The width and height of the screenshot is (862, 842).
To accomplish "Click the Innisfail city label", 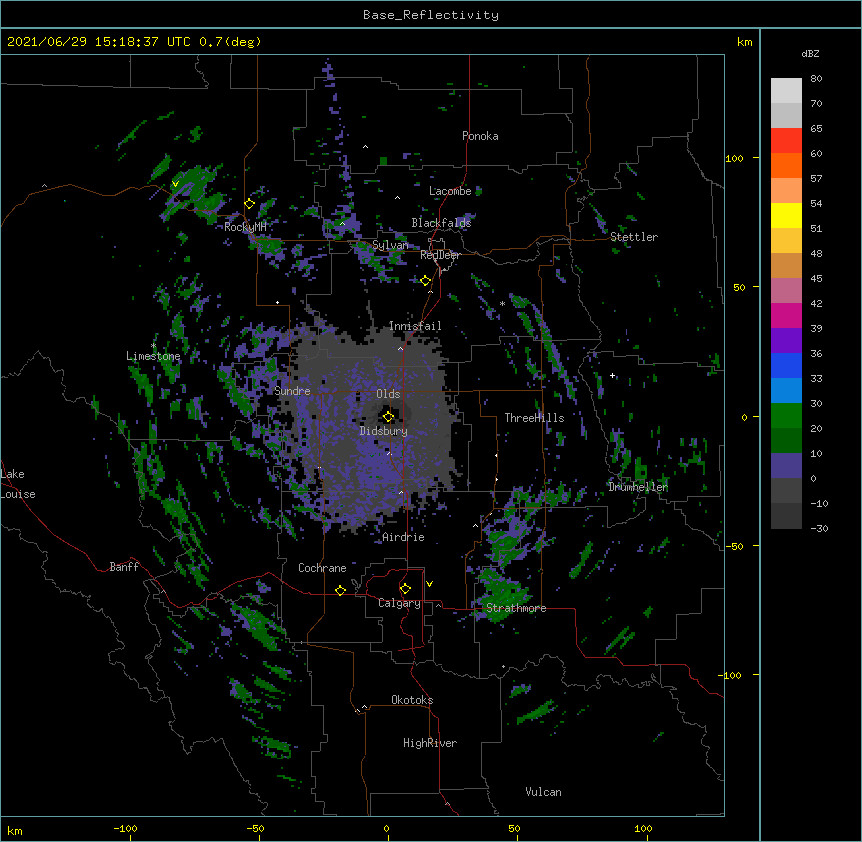I will tap(415, 326).
